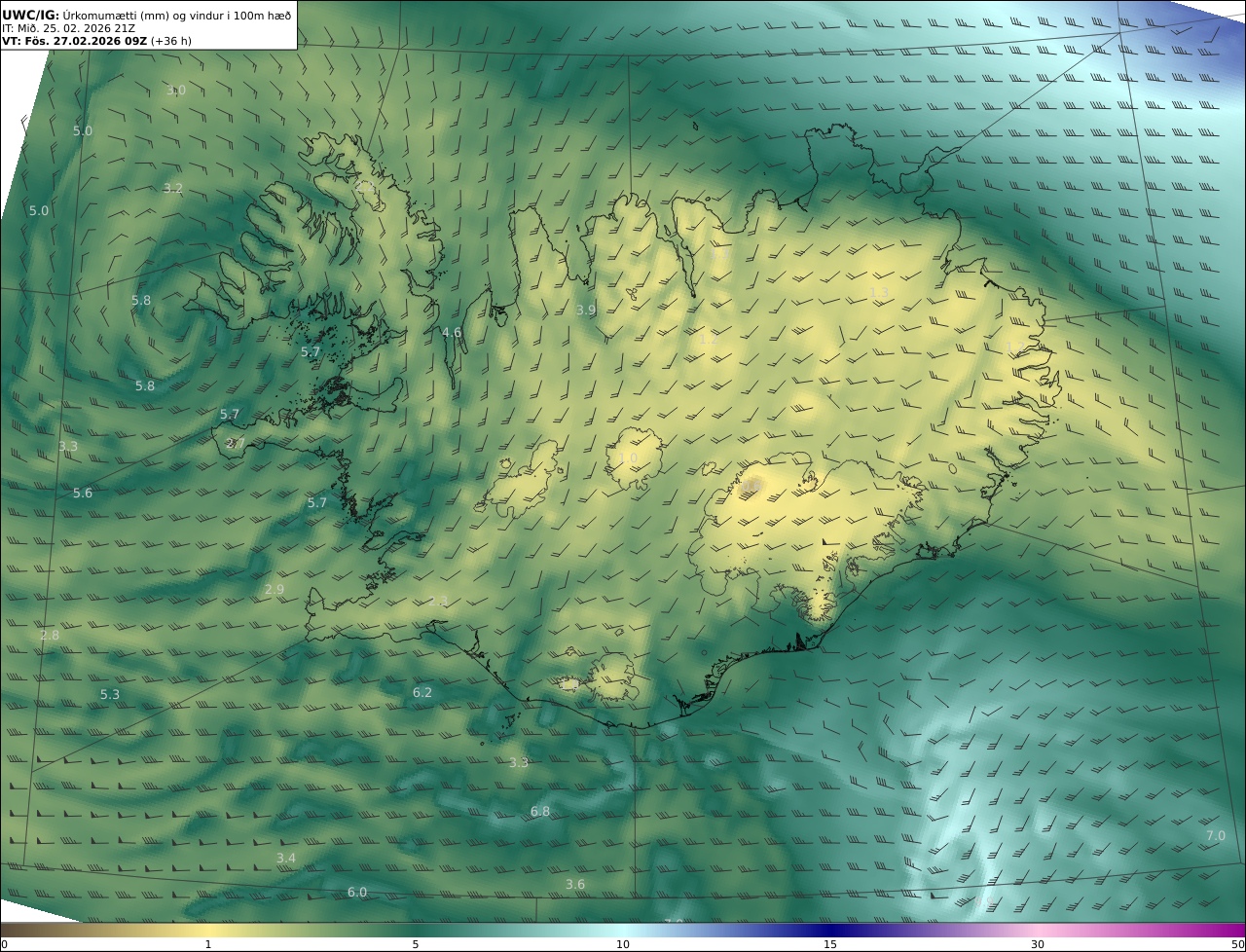The width and height of the screenshot is (1246, 952).
Task: Click the 7.0 value in southeast corner
Action: pyautogui.click(x=1215, y=836)
